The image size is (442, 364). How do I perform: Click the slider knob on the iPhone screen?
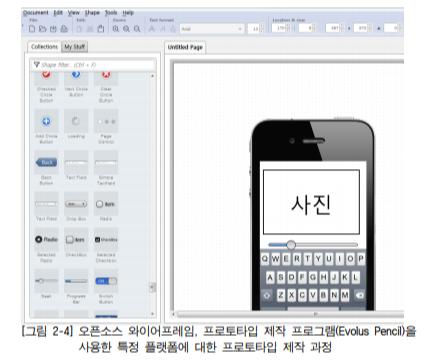click(x=291, y=245)
